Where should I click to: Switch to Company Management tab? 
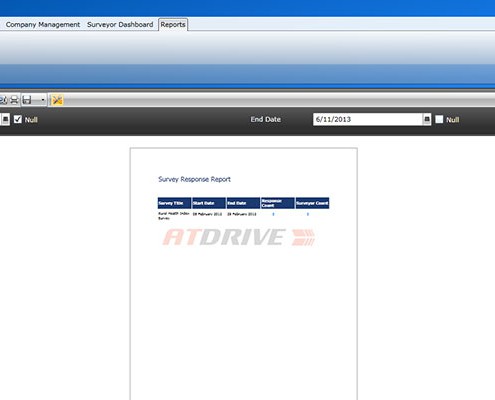click(x=43, y=25)
